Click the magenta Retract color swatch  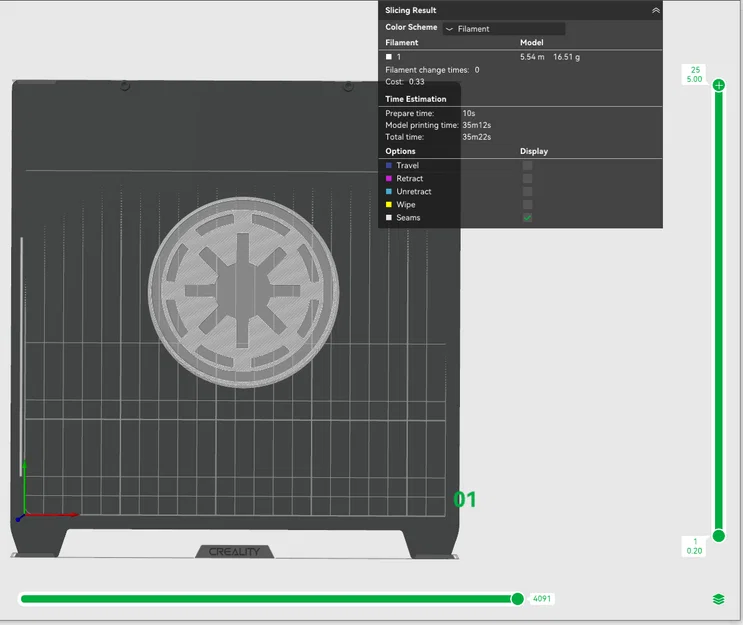(389, 179)
